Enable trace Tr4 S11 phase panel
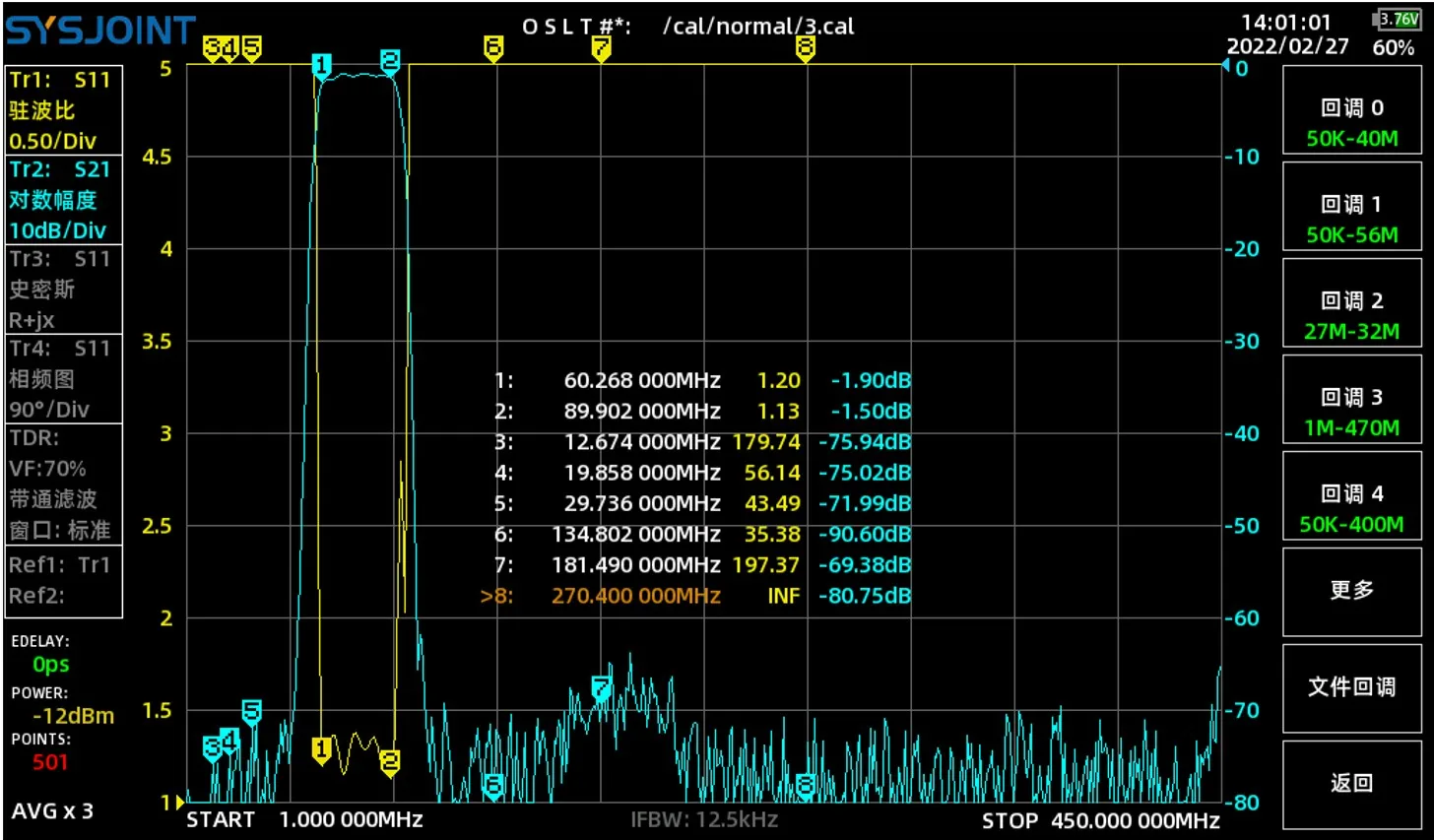The width and height of the screenshot is (1434, 840). pos(64,379)
